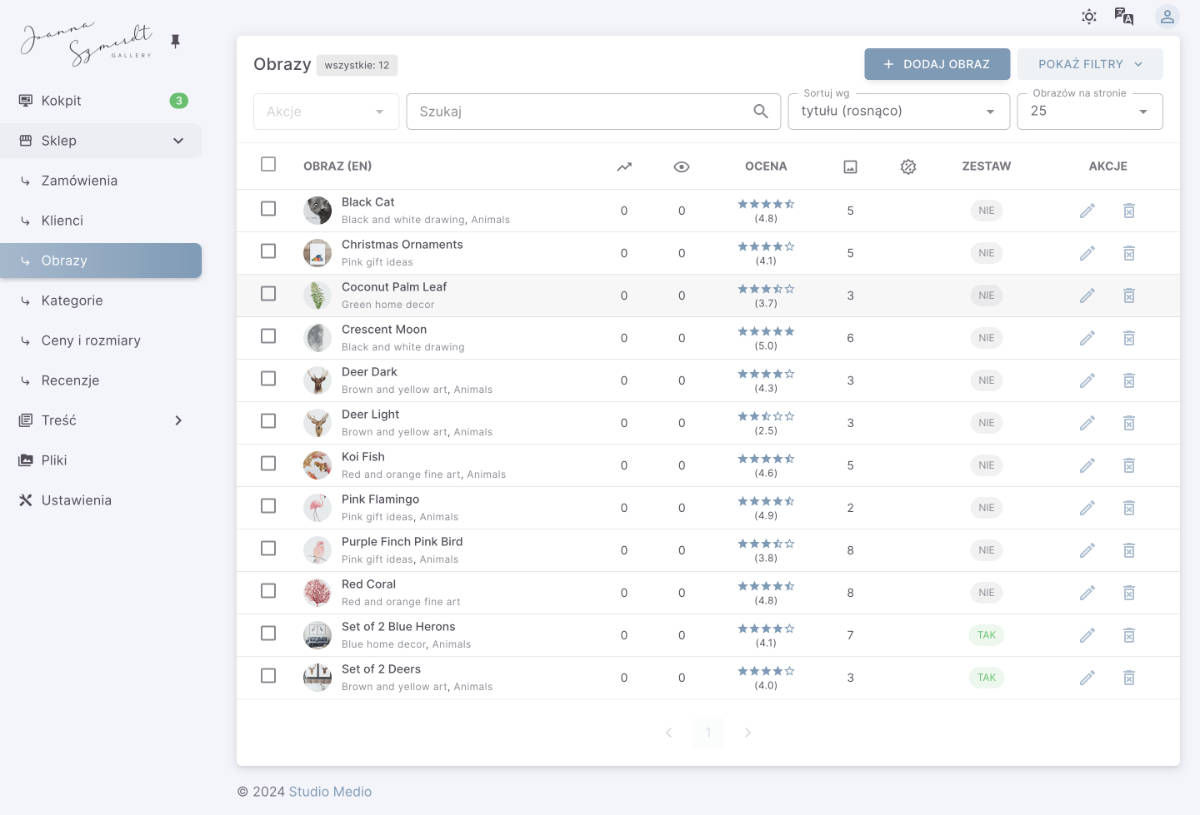Check the Koi Fish checkbox

[x=268, y=463]
